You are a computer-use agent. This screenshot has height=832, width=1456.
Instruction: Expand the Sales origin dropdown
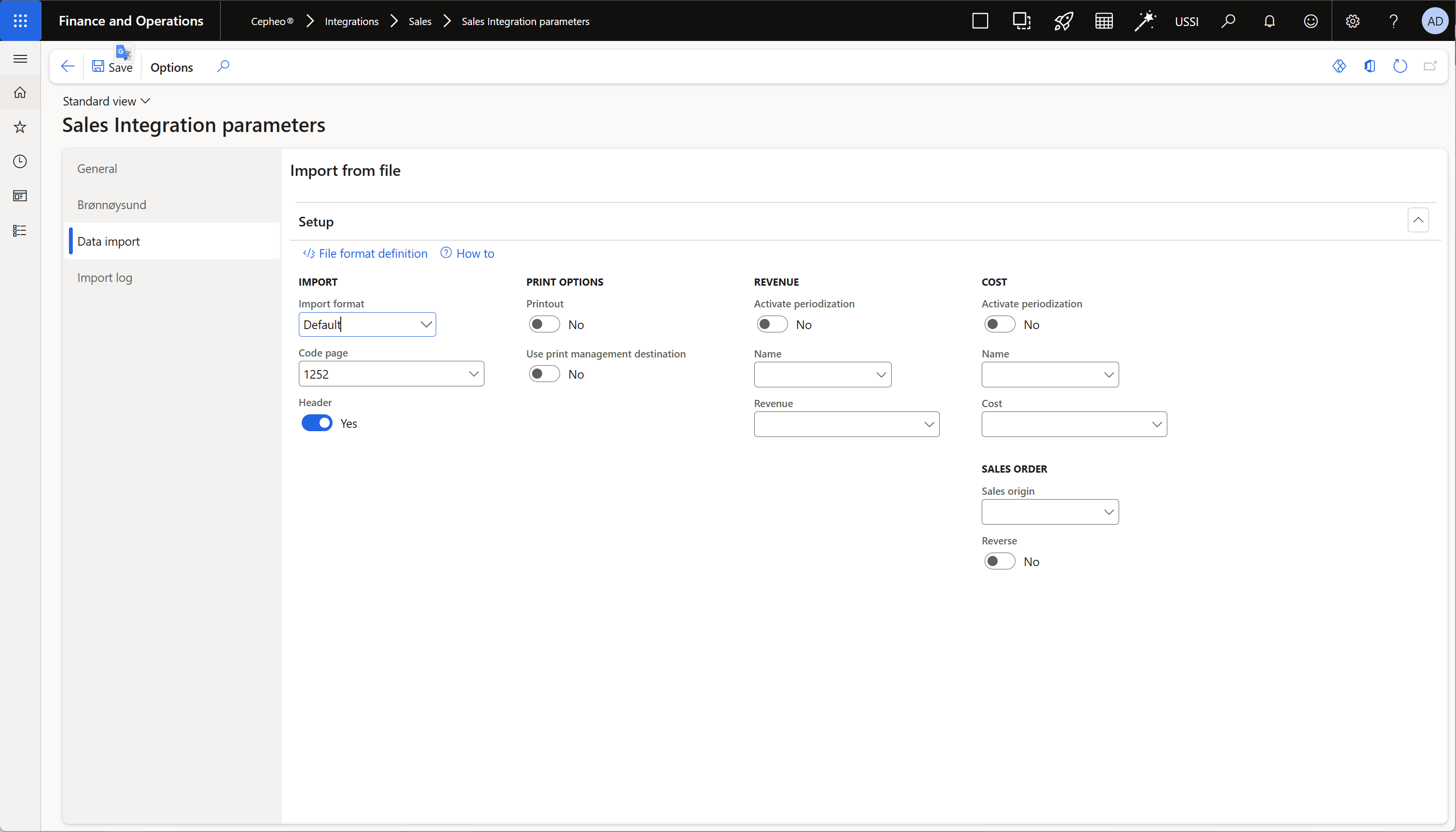[x=1109, y=512]
